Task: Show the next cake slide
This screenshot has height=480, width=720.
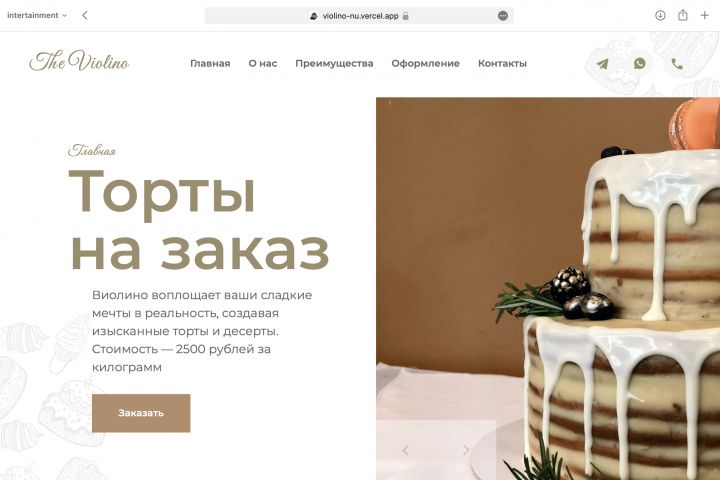Action: (466, 450)
